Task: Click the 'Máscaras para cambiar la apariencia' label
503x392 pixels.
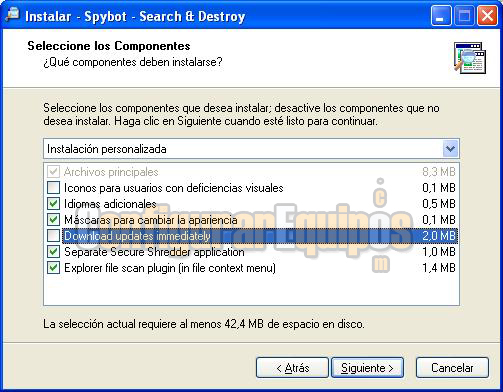Action: [x=151, y=220]
